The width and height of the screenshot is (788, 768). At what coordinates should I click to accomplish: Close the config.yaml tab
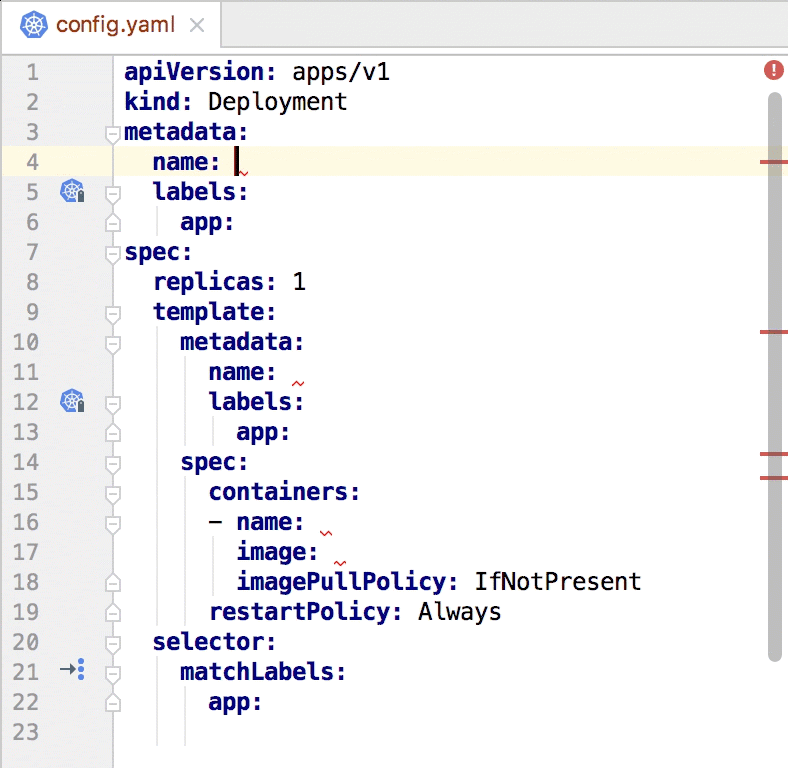(x=197, y=25)
